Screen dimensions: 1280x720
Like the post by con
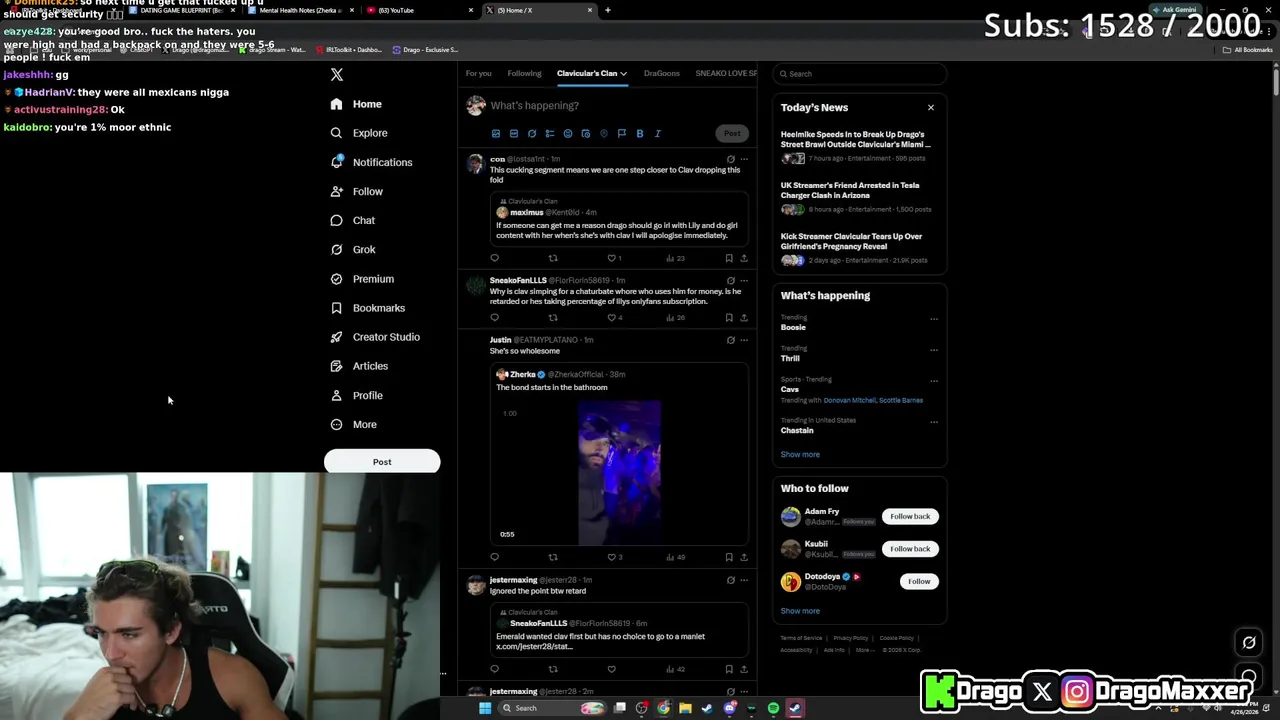point(613,258)
